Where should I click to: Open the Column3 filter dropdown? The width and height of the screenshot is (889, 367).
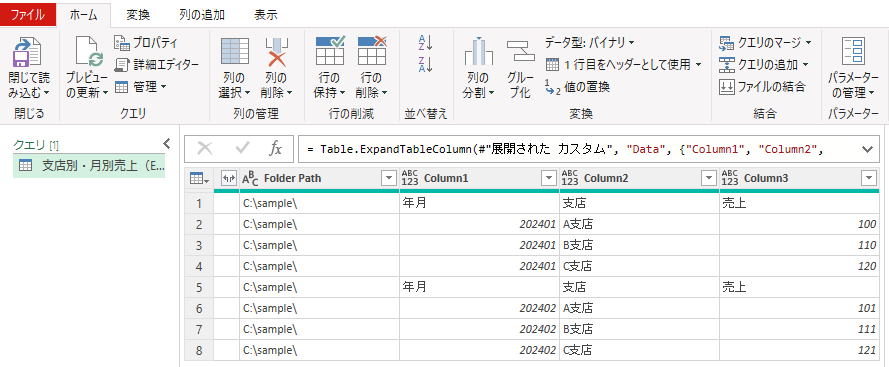tap(869, 179)
